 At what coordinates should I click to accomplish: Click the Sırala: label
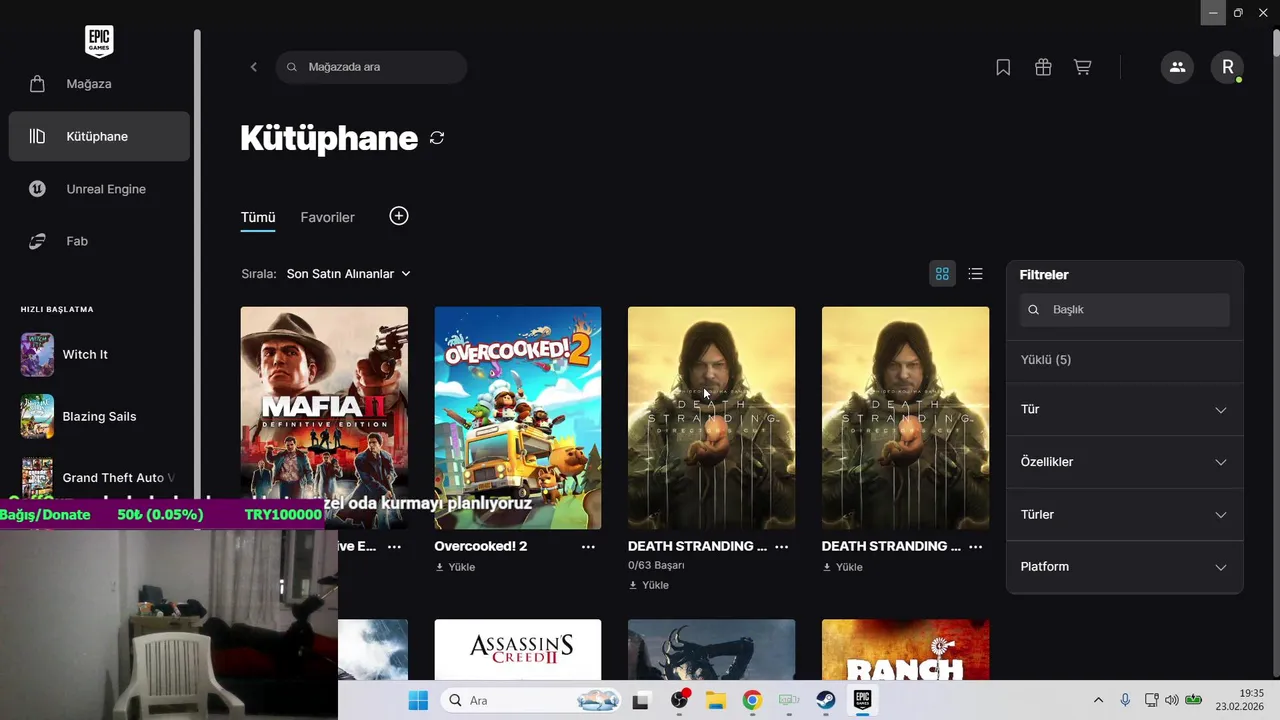point(258,273)
